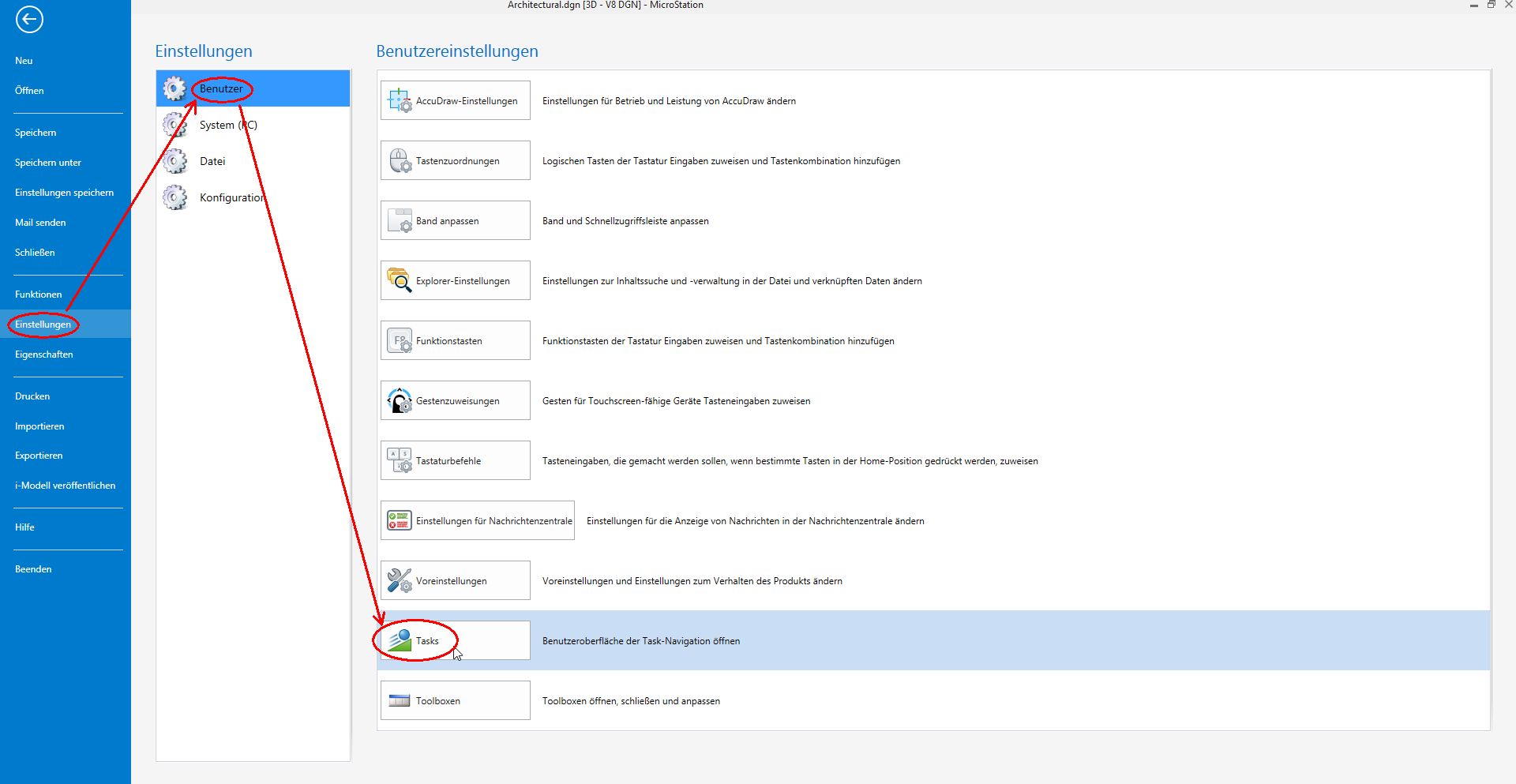
Task: Click the Benutzer gear icon
Action: (174, 88)
